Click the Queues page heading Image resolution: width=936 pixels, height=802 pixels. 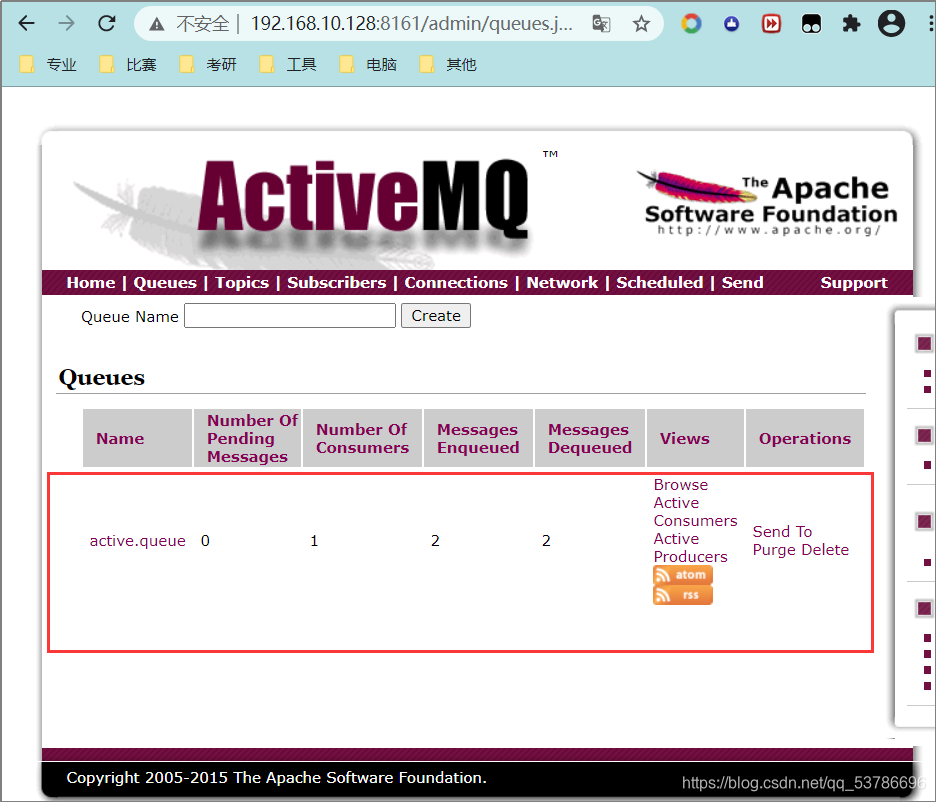(x=101, y=378)
